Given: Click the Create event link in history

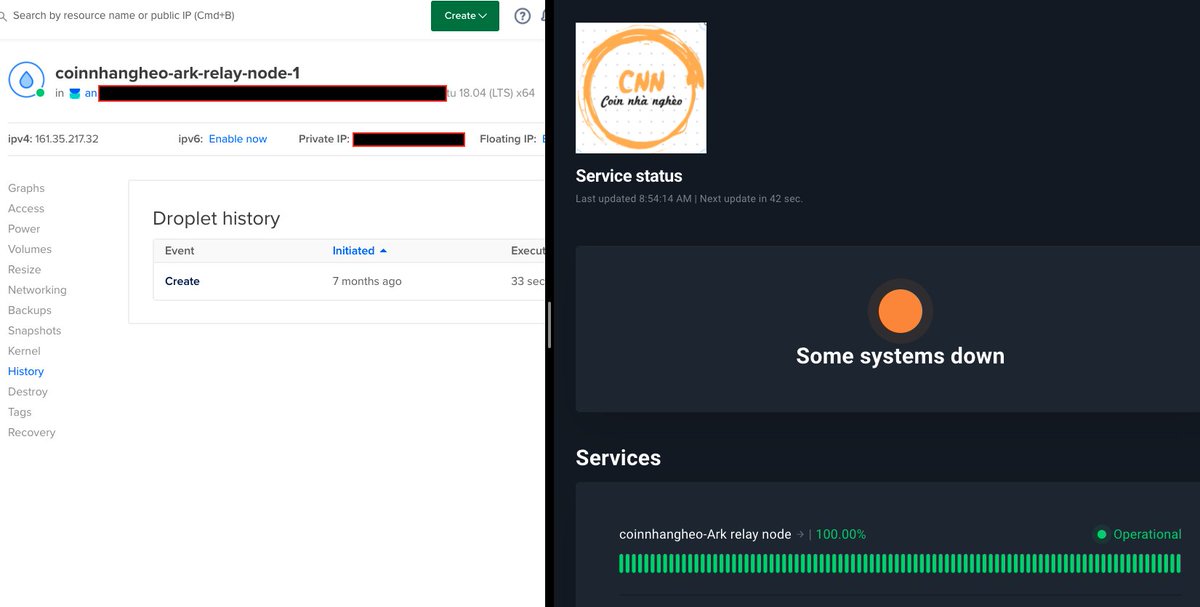Looking at the screenshot, I should click(182, 281).
